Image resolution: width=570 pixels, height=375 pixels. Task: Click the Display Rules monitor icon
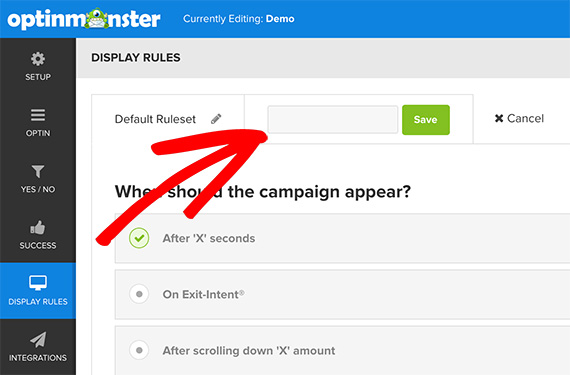[x=38, y=283]
